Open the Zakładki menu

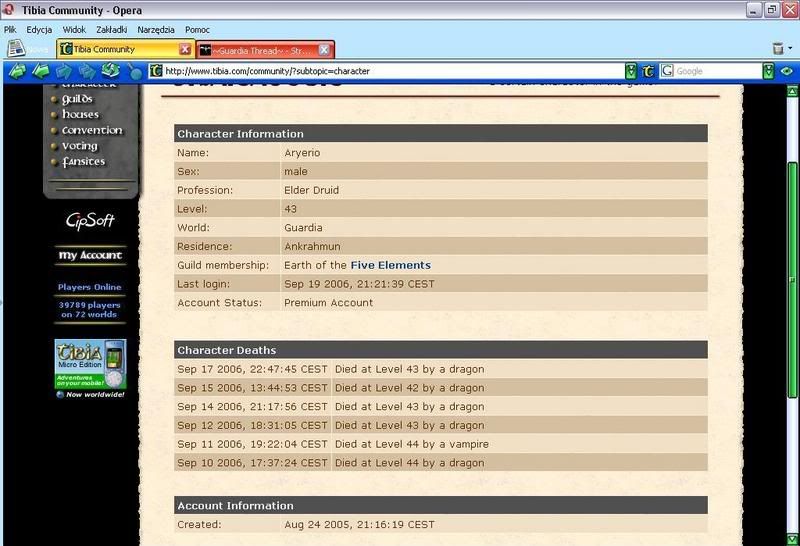111,30
